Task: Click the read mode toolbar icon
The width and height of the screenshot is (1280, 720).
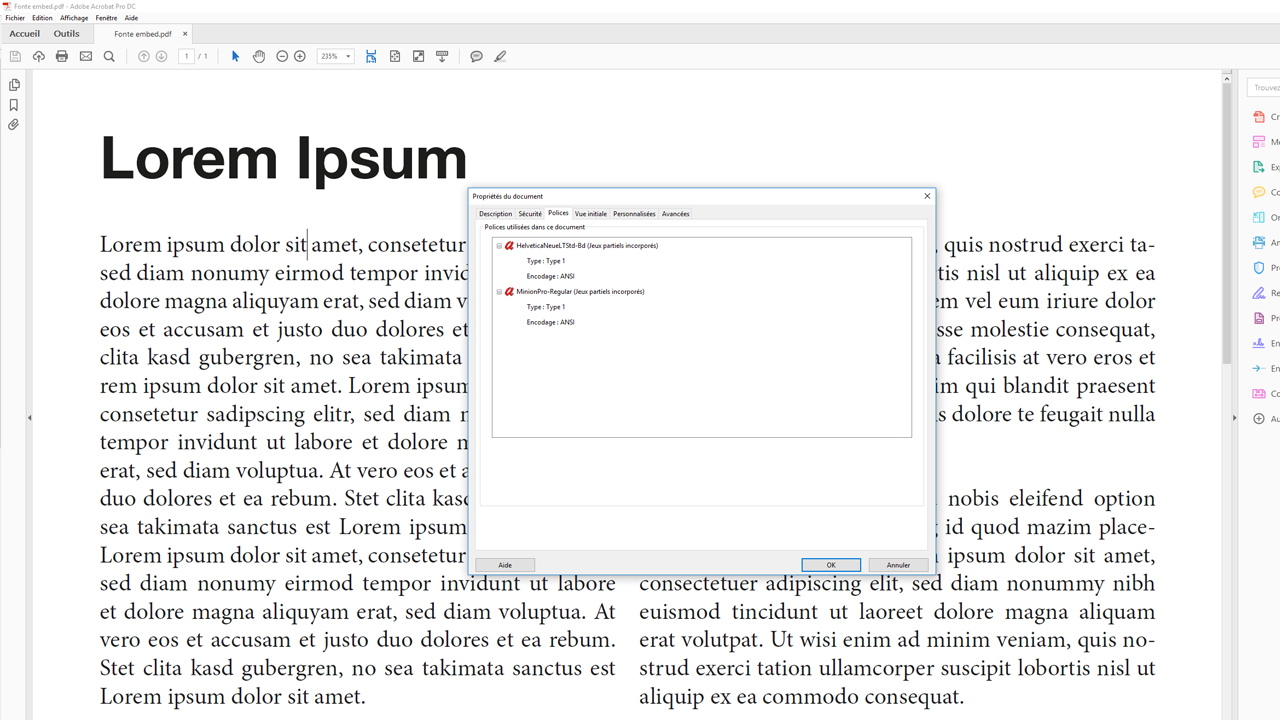Action: [x=442, y=57]
